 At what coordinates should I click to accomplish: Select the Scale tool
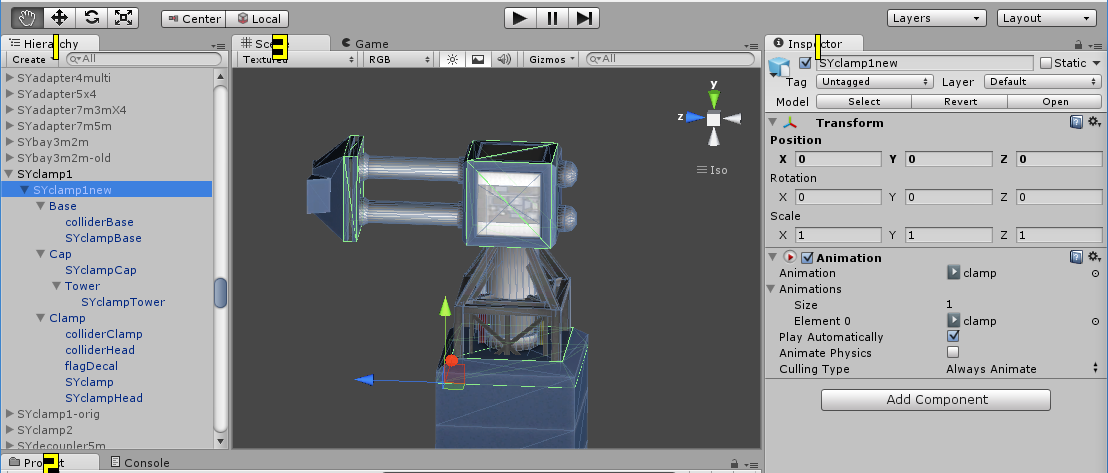click(x=123, y=18)
